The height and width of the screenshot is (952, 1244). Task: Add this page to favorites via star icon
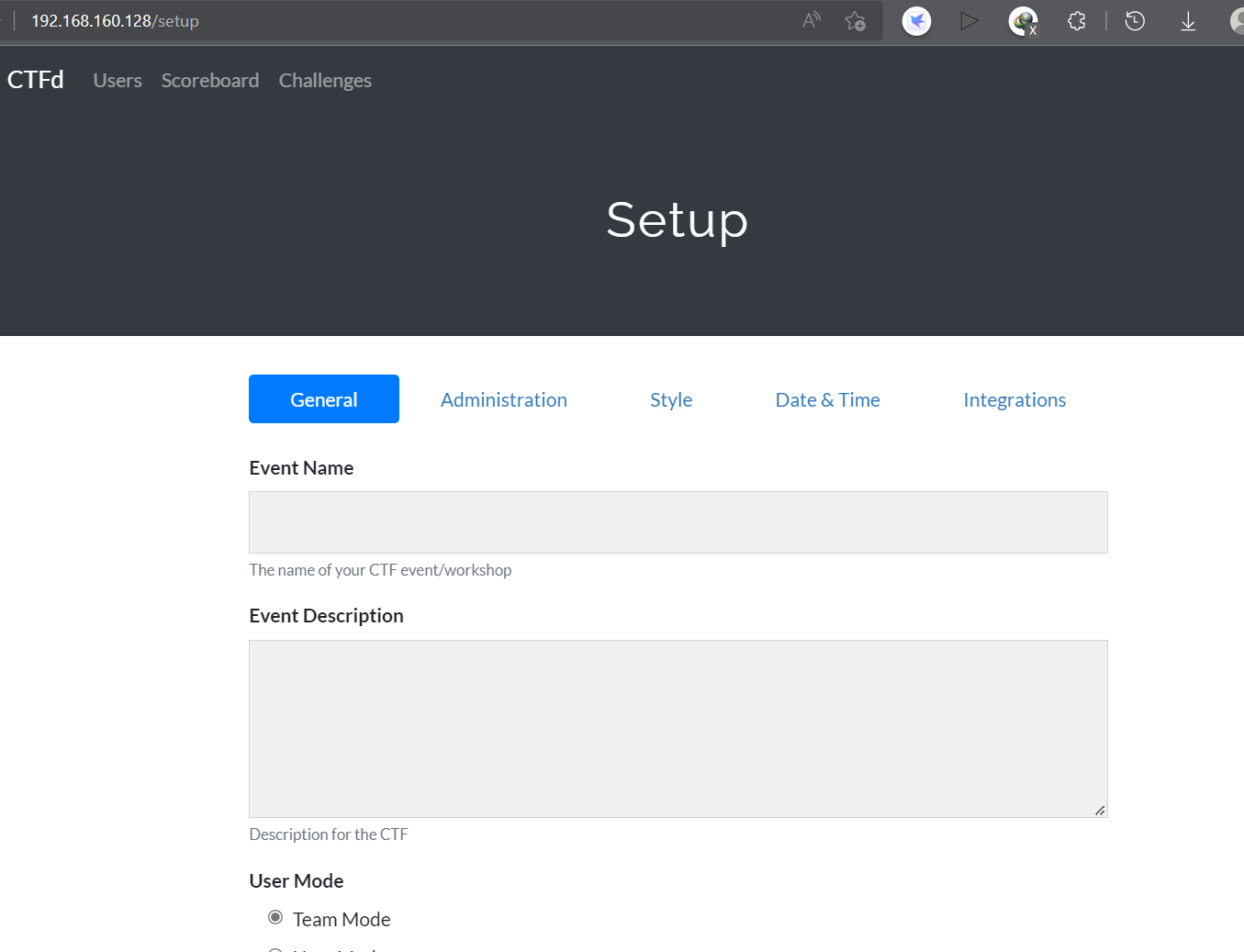pos(855,20)
